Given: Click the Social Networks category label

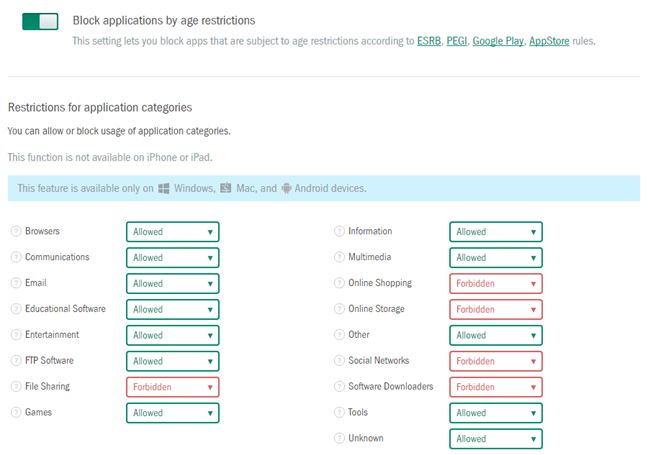Looking at the screenshot, I should click(x=379, y=360).
